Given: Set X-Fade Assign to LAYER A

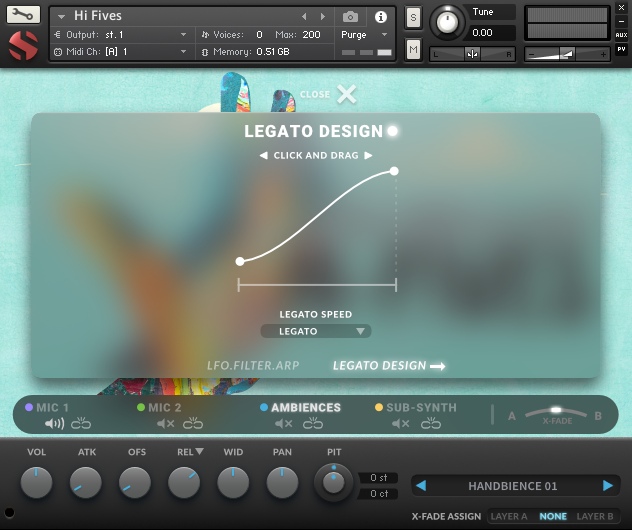Looking at the screenshot, I should pyautogui.click(x=509, y=516).
